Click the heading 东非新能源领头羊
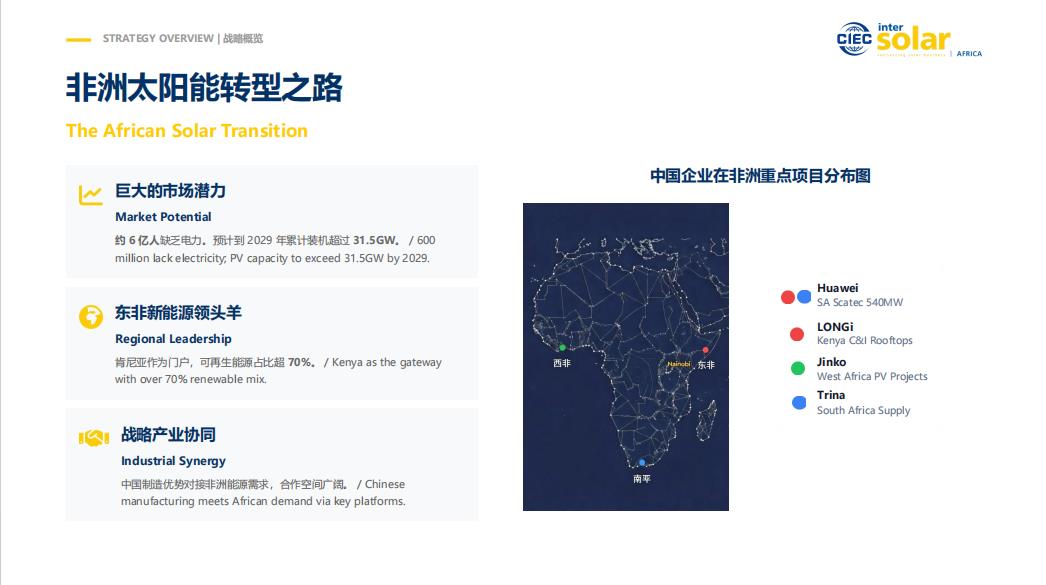Viewport: 1046px width, 585px height. (178, 313)
